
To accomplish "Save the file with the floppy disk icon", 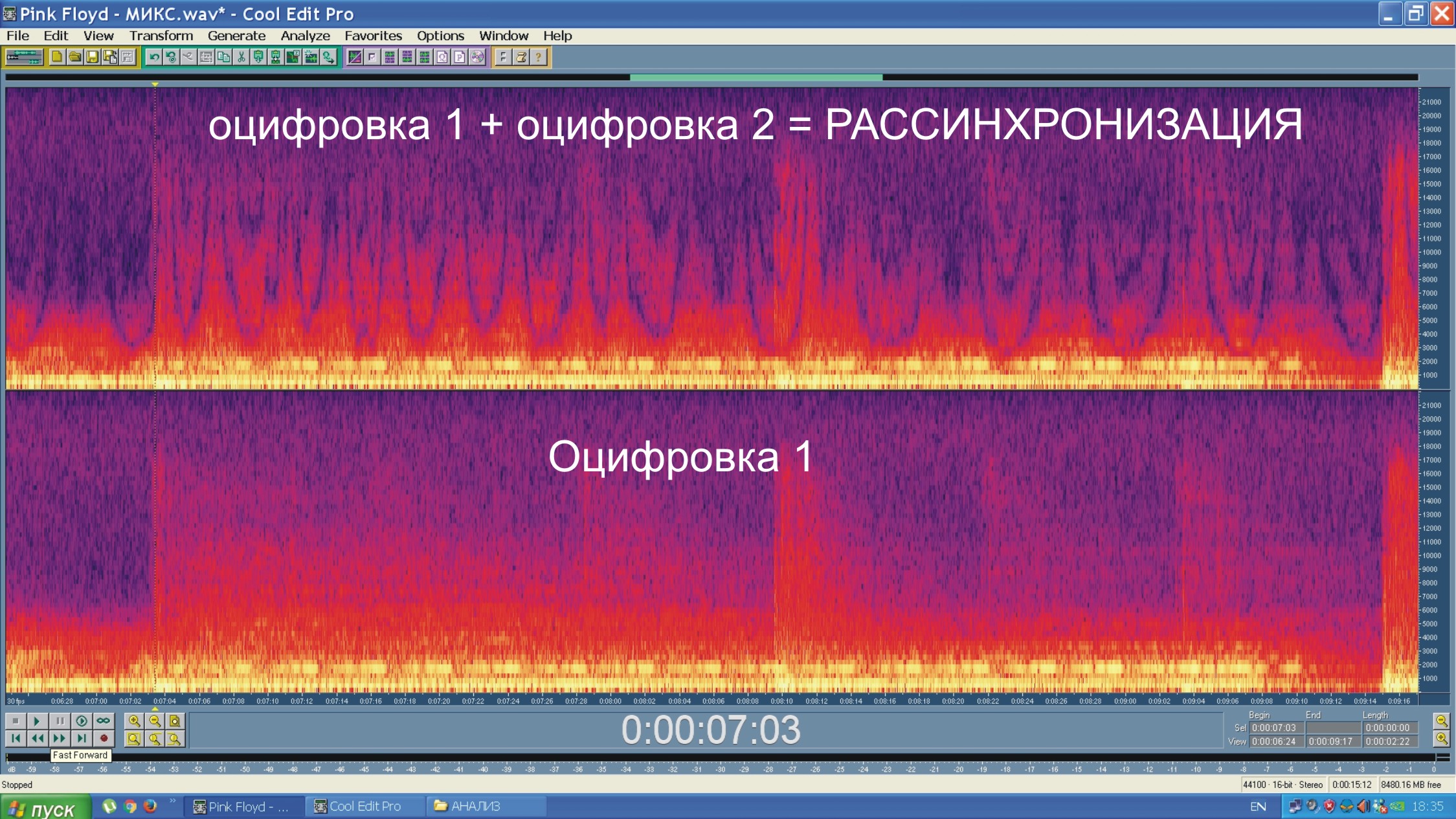I will pyautogui.click(x=93, y=58).
